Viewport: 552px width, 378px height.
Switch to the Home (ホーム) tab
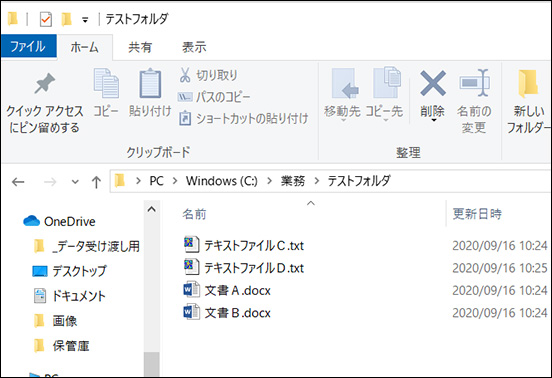click(84, 47)
